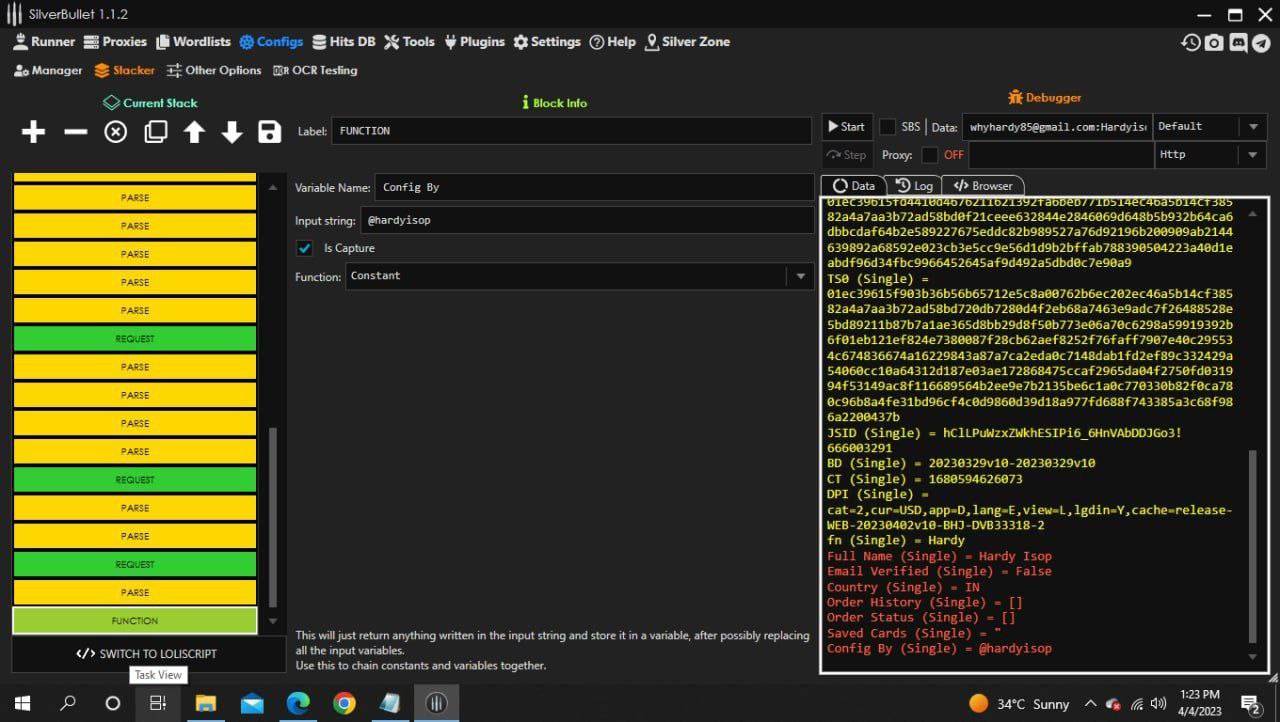1280x722 pixels.
Task: Click the plus icon to add a block
Action: click(x=33, y=132)
